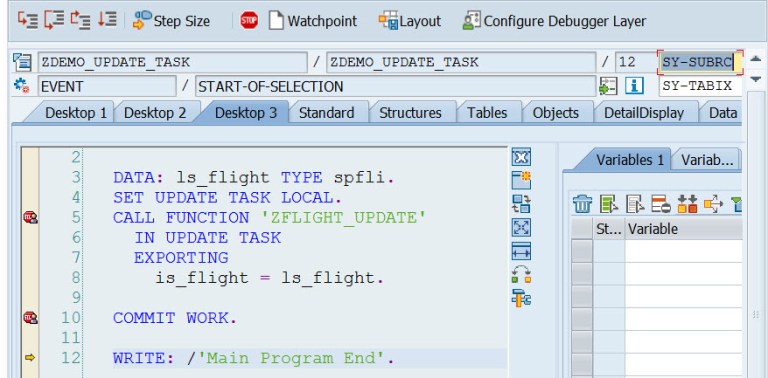This screenshot has height=378, width=768.
Task: Click the gray list icon in Variables toolbar
Action: click(635, 204)
